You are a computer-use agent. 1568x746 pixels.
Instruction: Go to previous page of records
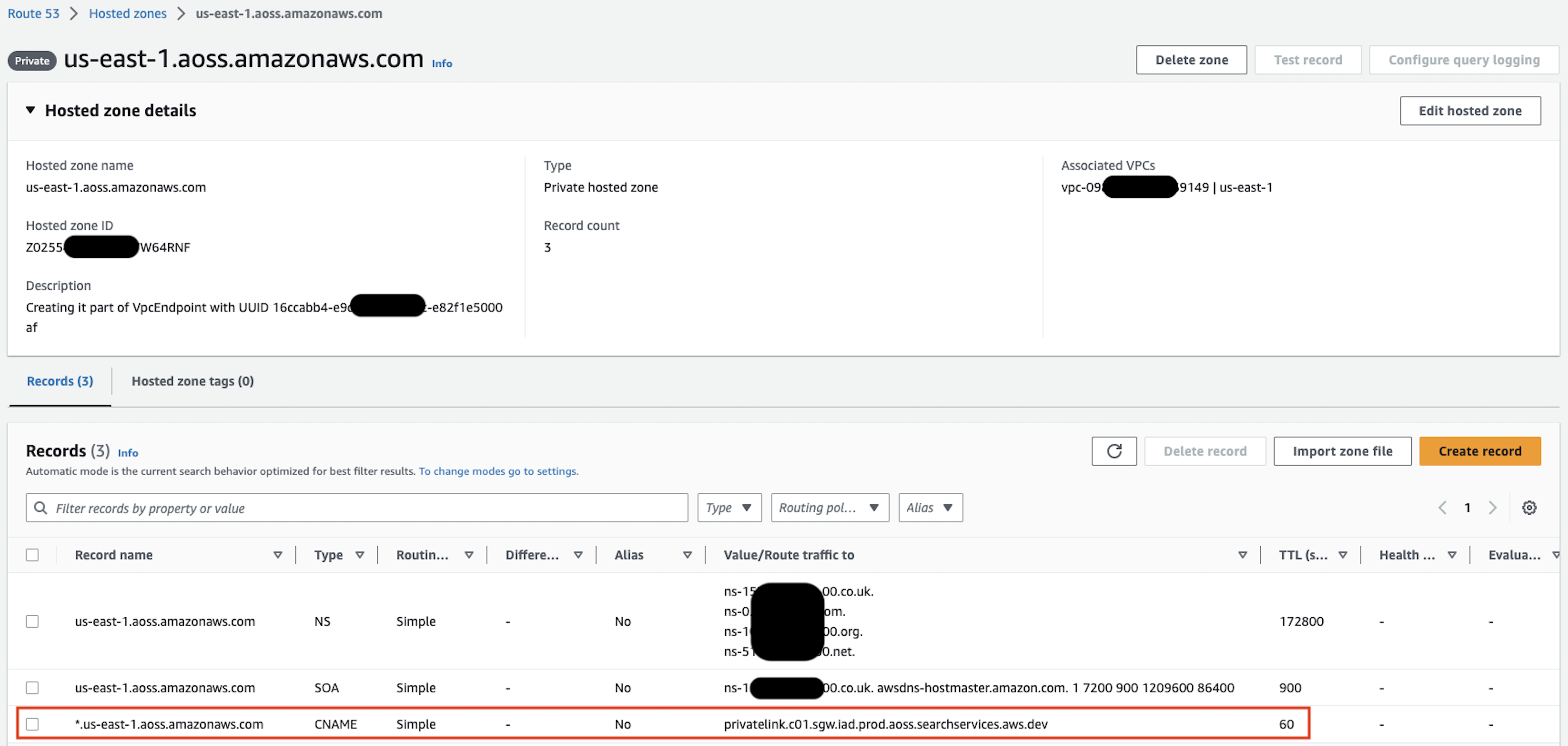(x=1442, y=507)
